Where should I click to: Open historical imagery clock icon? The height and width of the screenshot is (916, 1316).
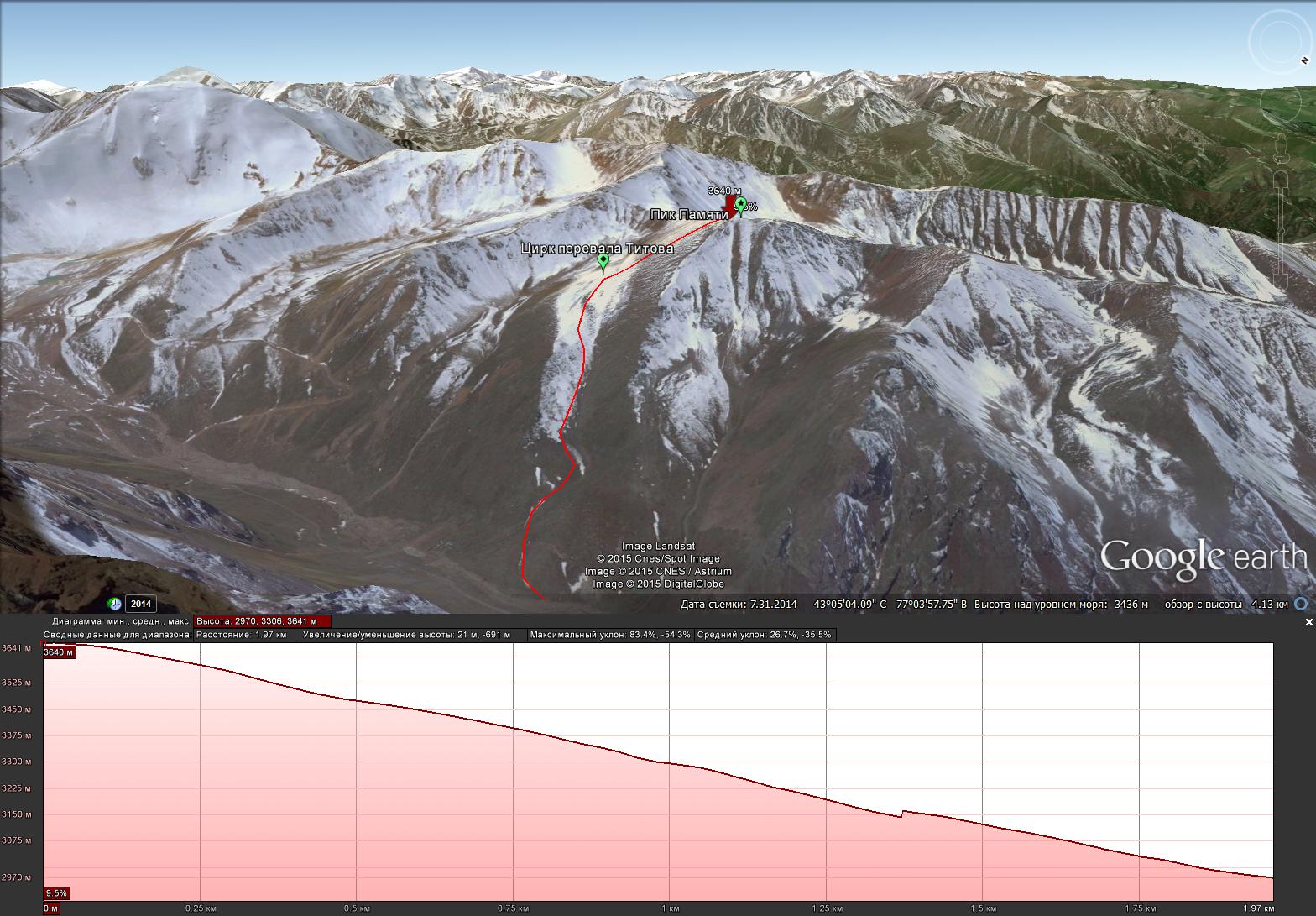point(114,604)
